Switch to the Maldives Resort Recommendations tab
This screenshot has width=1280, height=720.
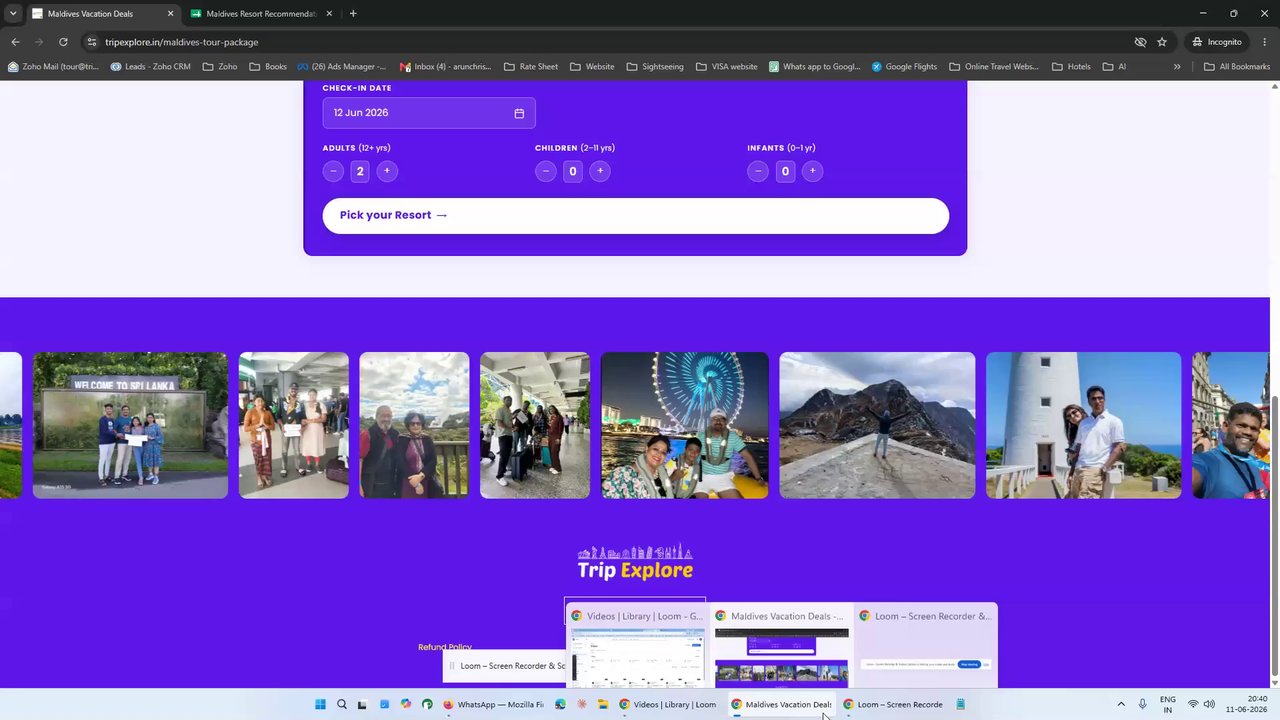(261, 14)
